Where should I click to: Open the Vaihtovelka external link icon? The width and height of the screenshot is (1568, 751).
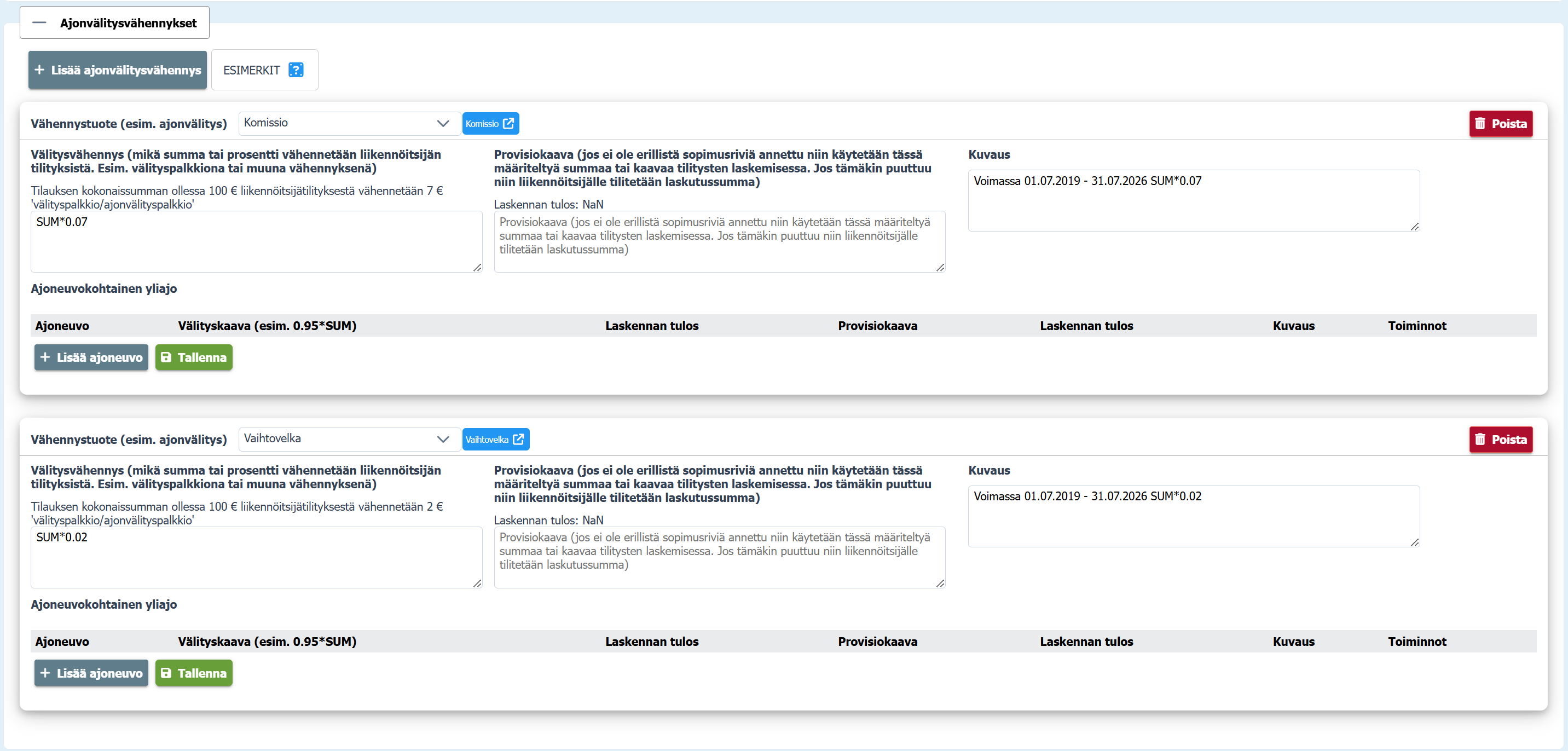(519, 440)
